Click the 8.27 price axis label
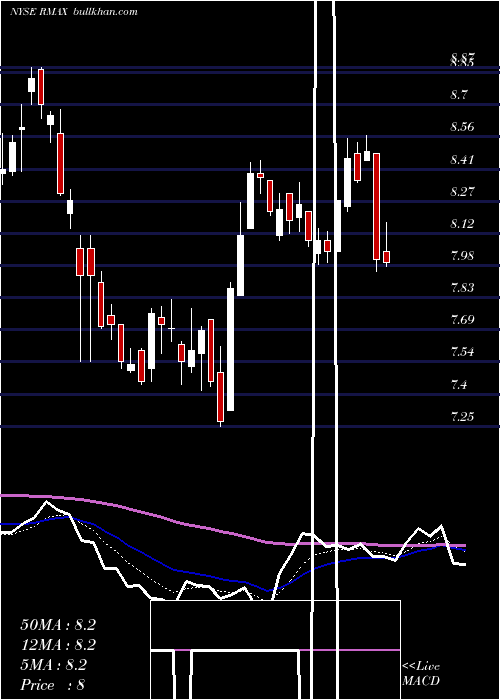Viewport: 500px width, 700px height. [463, 192]
